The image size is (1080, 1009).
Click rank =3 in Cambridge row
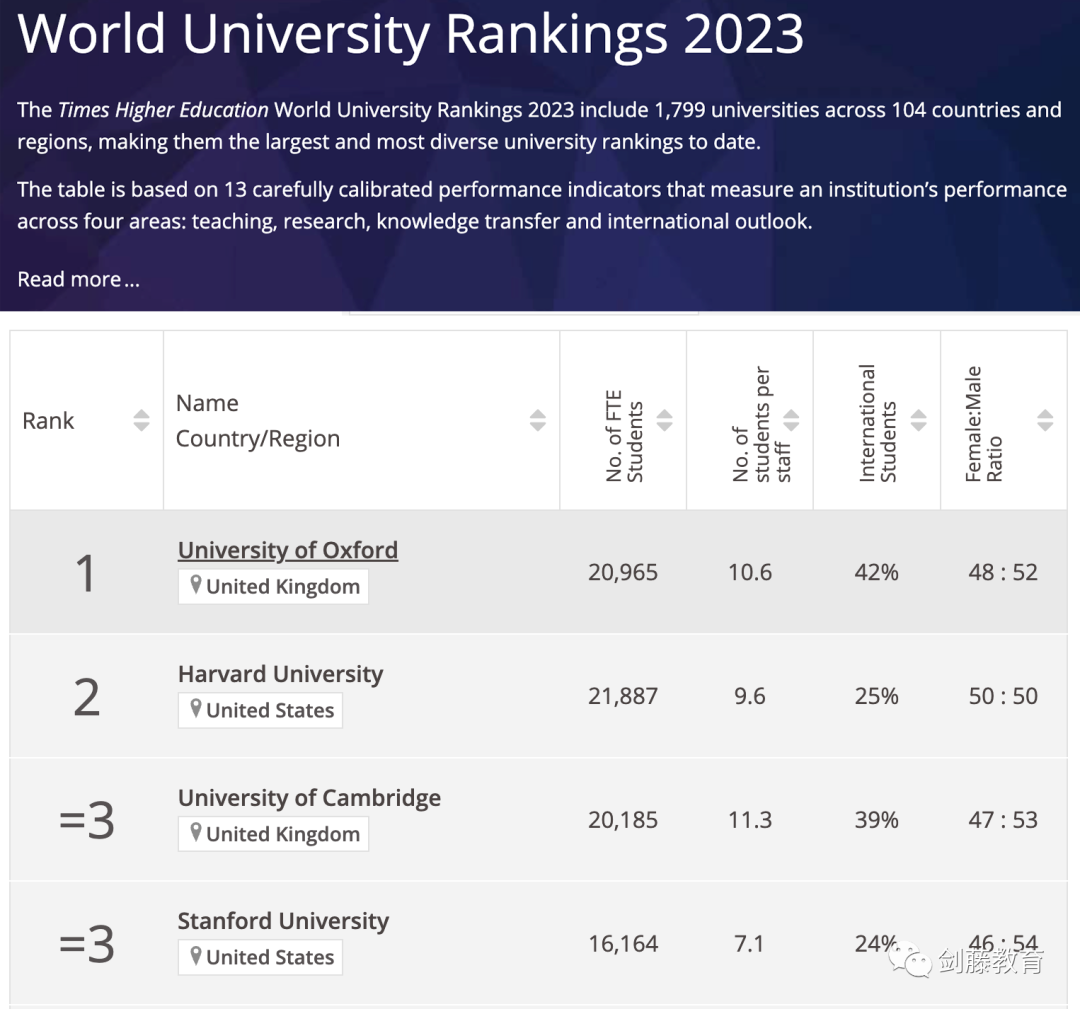coord(87,820)
